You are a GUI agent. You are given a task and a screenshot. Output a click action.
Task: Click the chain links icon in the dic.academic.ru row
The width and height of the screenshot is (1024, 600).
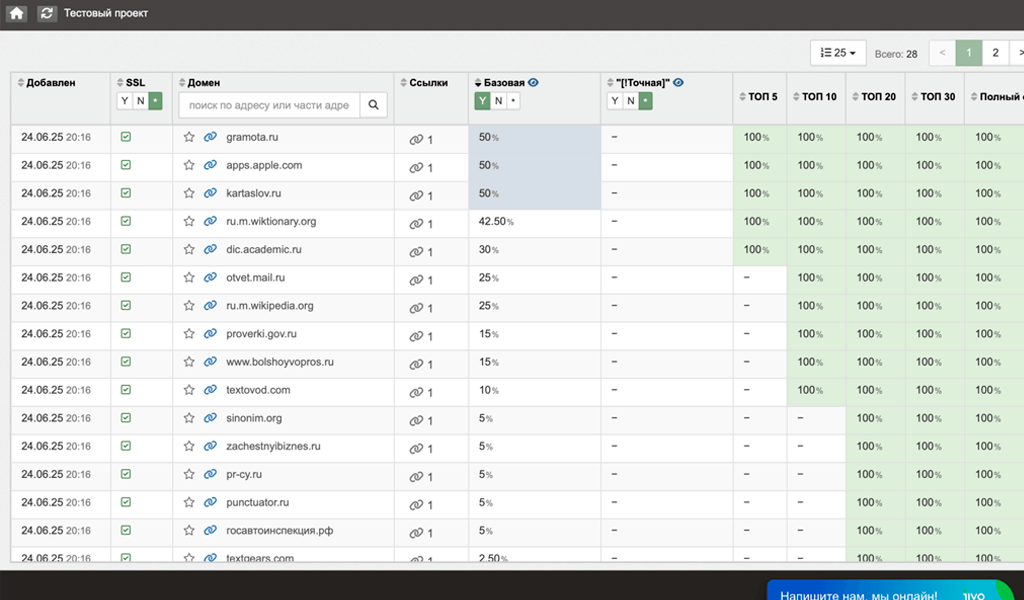coord(416,251)
